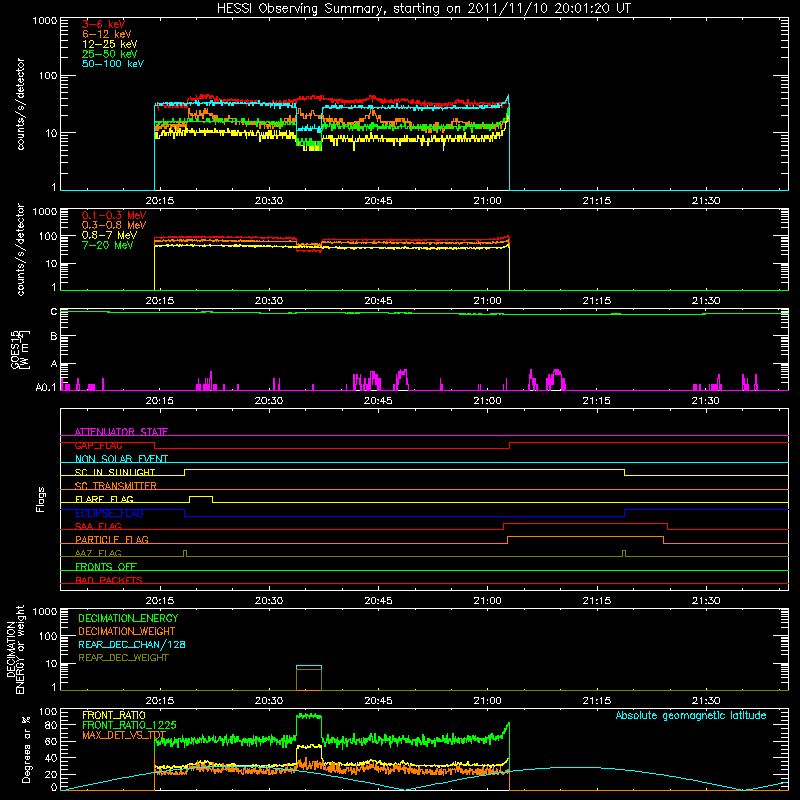800x800 pixels.
Task: Click the SC_IN_SUNLIGHT flag label
Action: point(115,472)
